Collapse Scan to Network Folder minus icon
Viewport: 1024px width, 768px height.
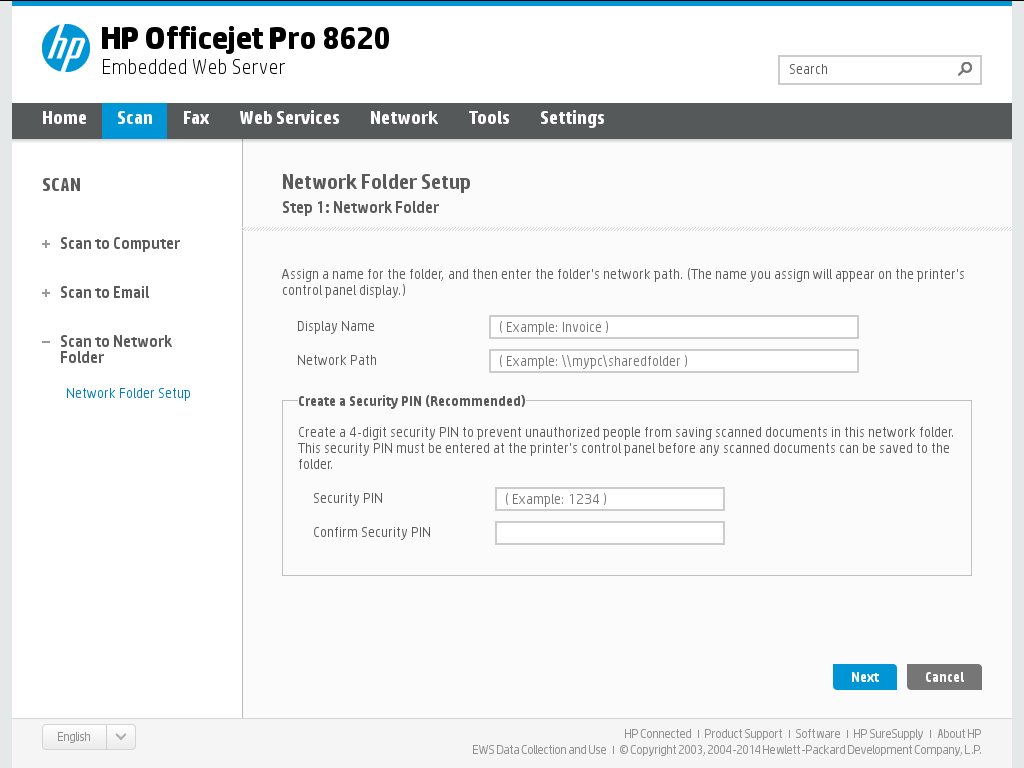click(x=46, y=342)
